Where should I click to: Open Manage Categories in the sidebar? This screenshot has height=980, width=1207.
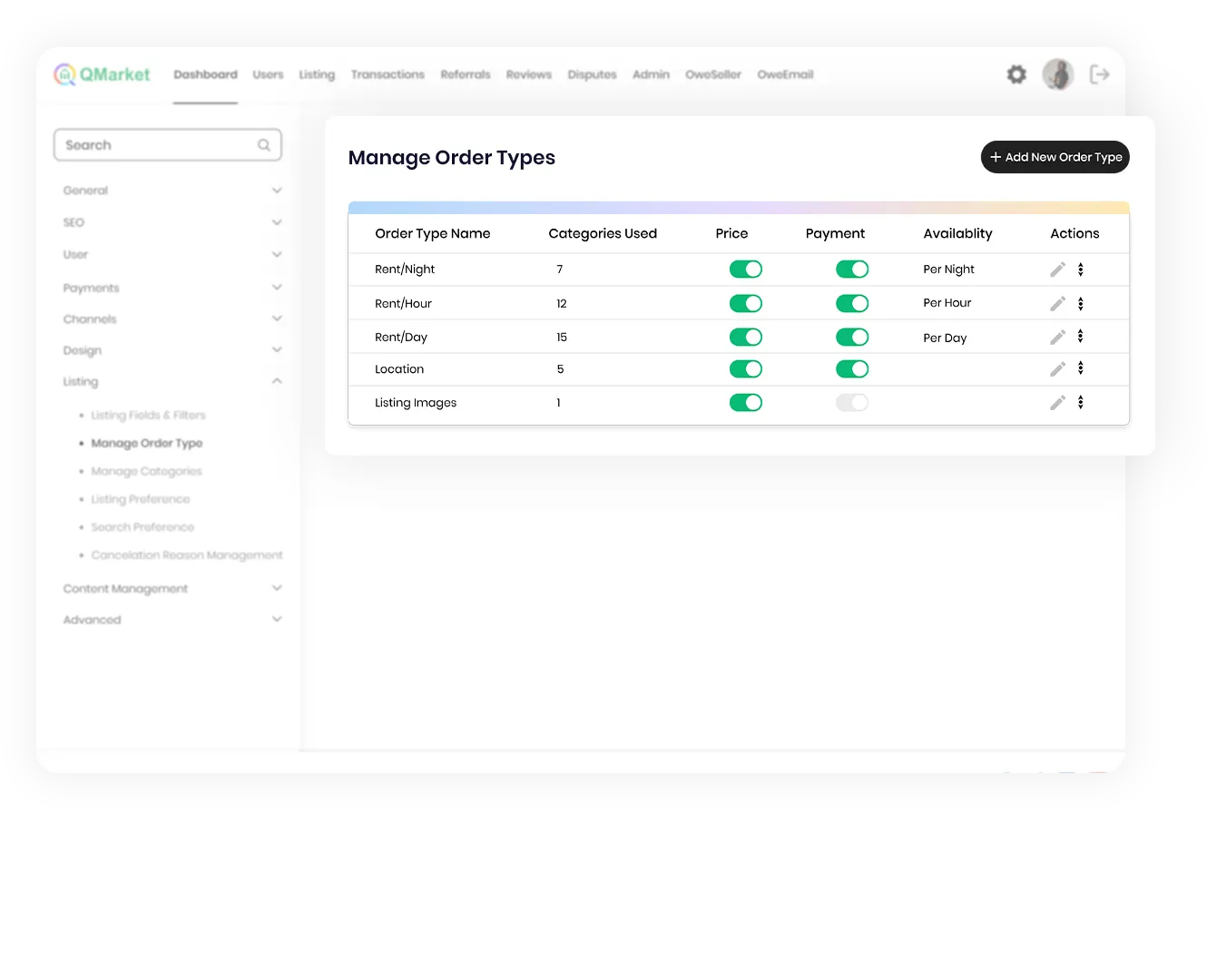point(146,471)
